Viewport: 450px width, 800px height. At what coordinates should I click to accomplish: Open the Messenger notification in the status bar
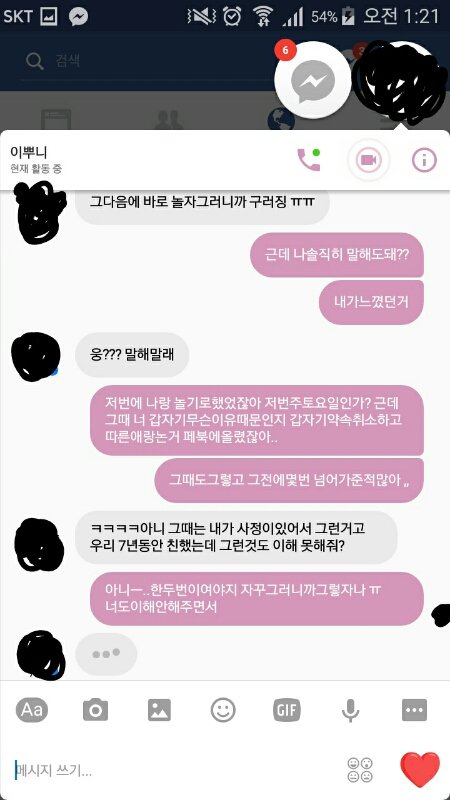coord(78,17)
